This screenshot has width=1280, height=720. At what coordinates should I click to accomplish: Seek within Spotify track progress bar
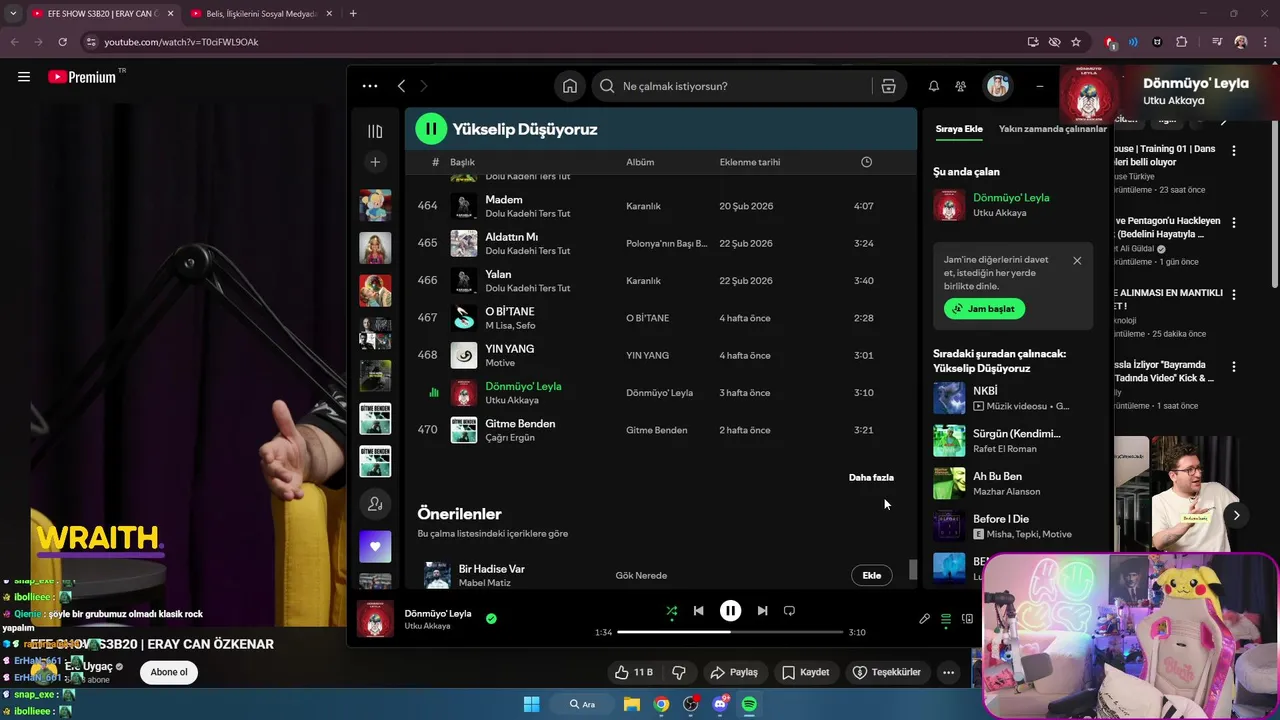(730, 632)
